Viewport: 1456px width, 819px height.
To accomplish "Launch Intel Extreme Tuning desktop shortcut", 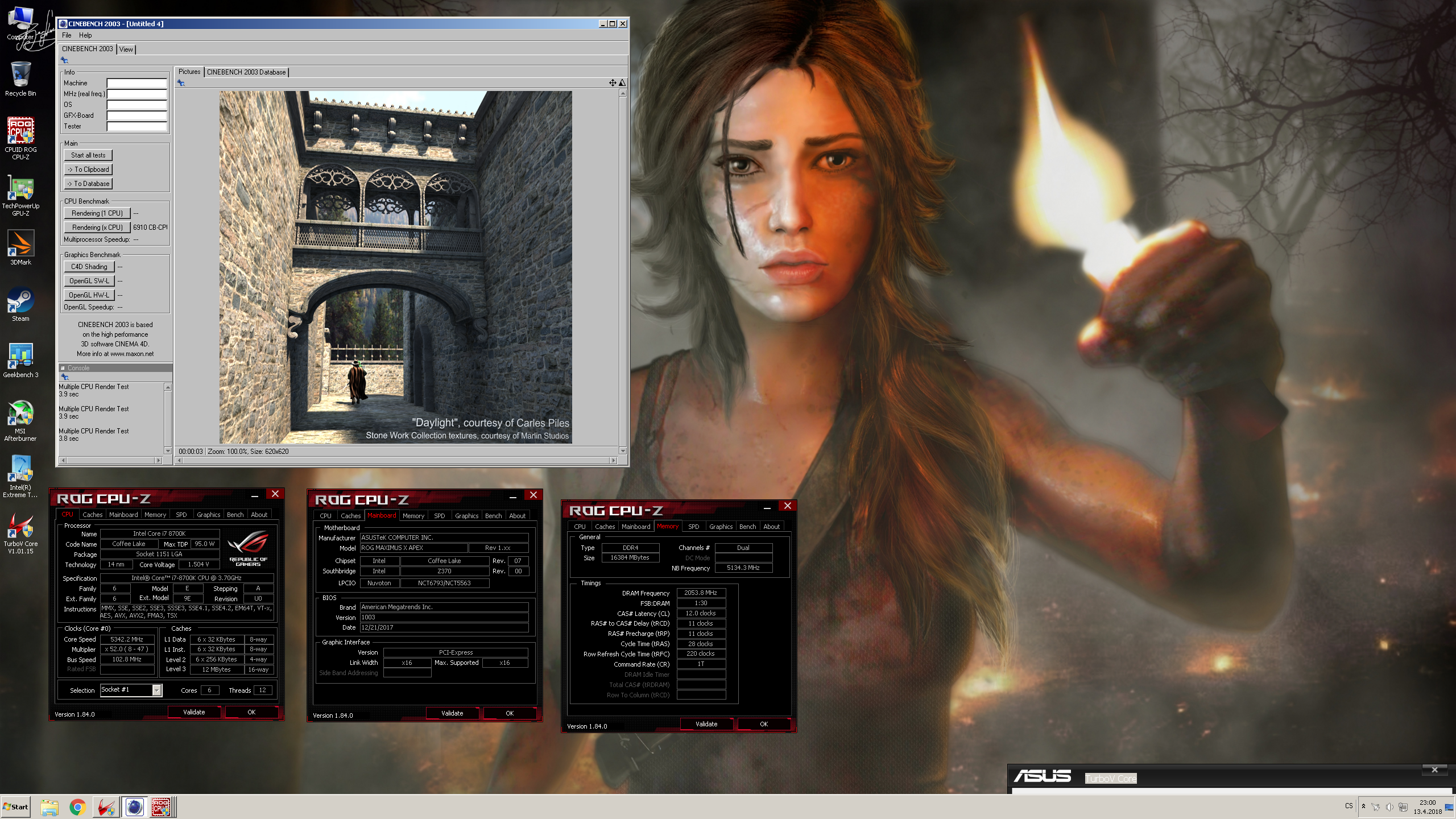I will point(20,477).
